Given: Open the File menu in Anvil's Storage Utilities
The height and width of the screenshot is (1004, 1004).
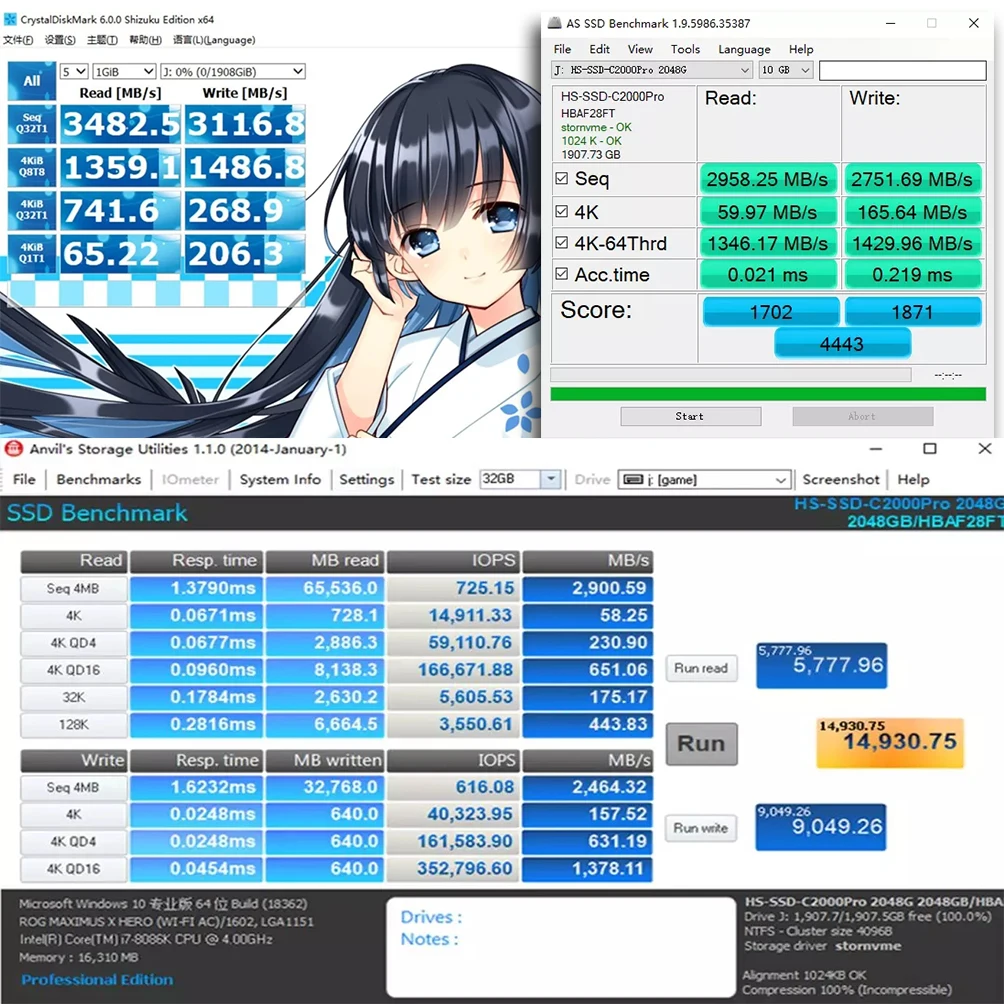Looking at the screenshot, I should [24, 479].
